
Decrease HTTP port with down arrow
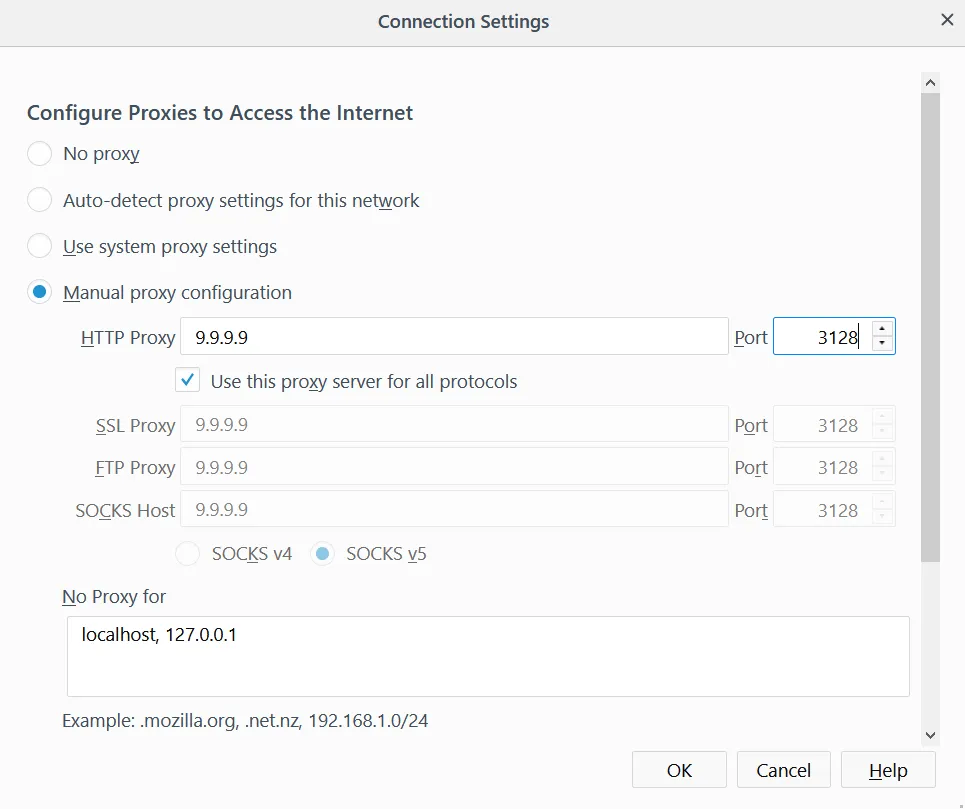(x=881, y=345)
